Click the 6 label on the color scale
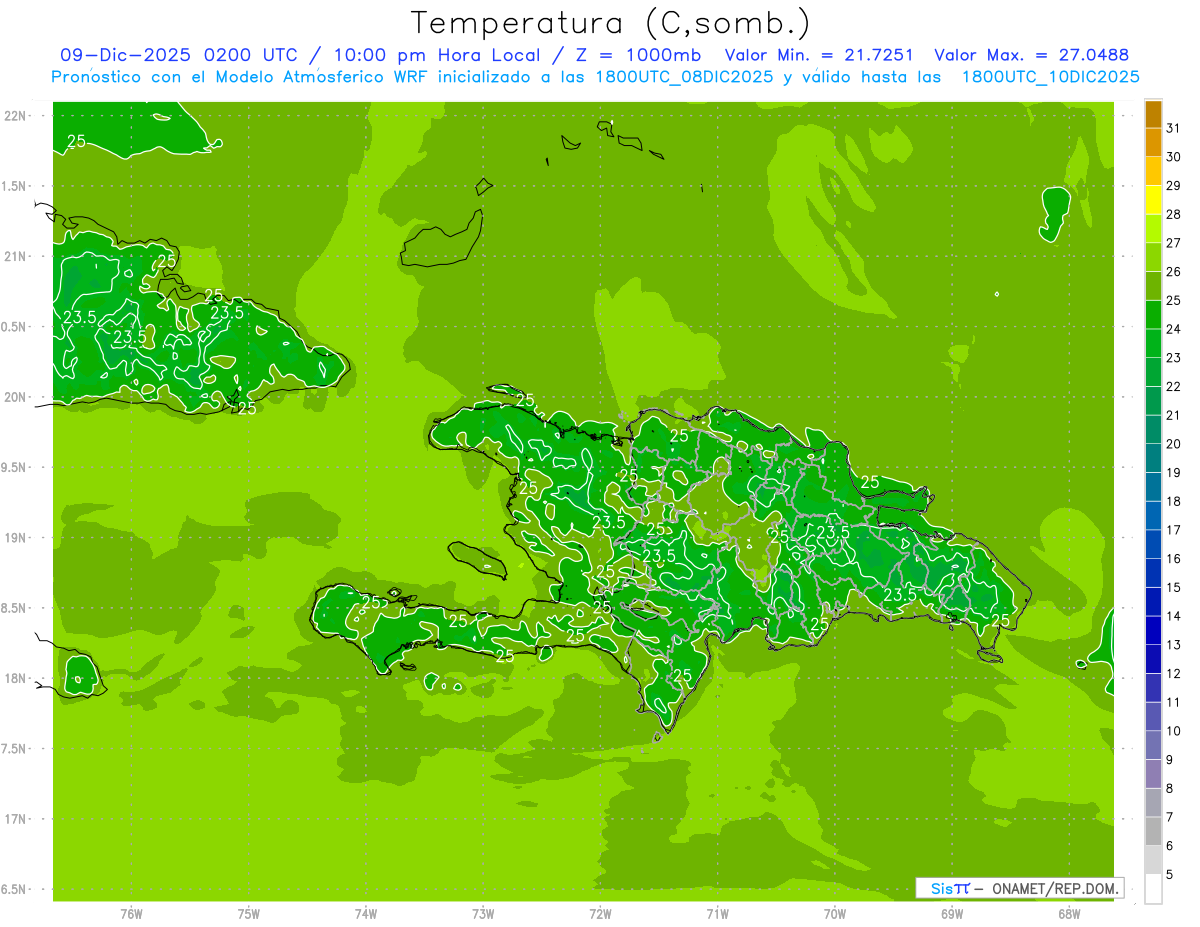This screenshot has width=1200, height=927. coord(1170,846)
